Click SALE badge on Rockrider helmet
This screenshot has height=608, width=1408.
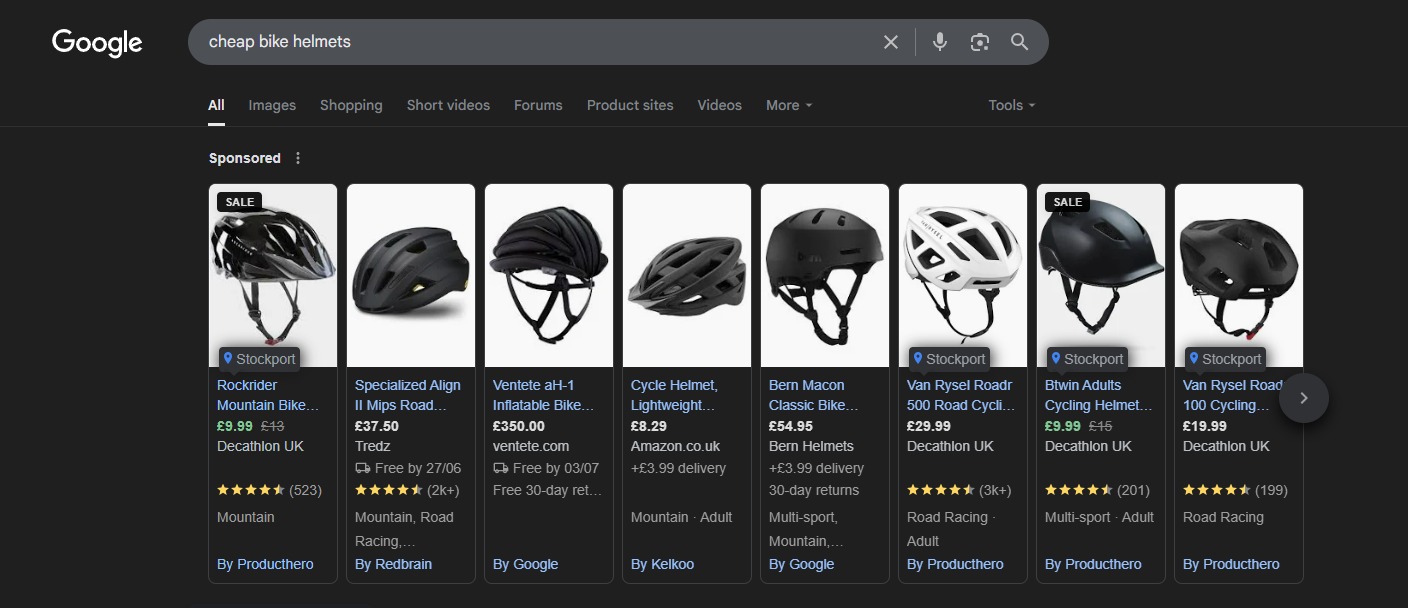(x=240, y=202)
